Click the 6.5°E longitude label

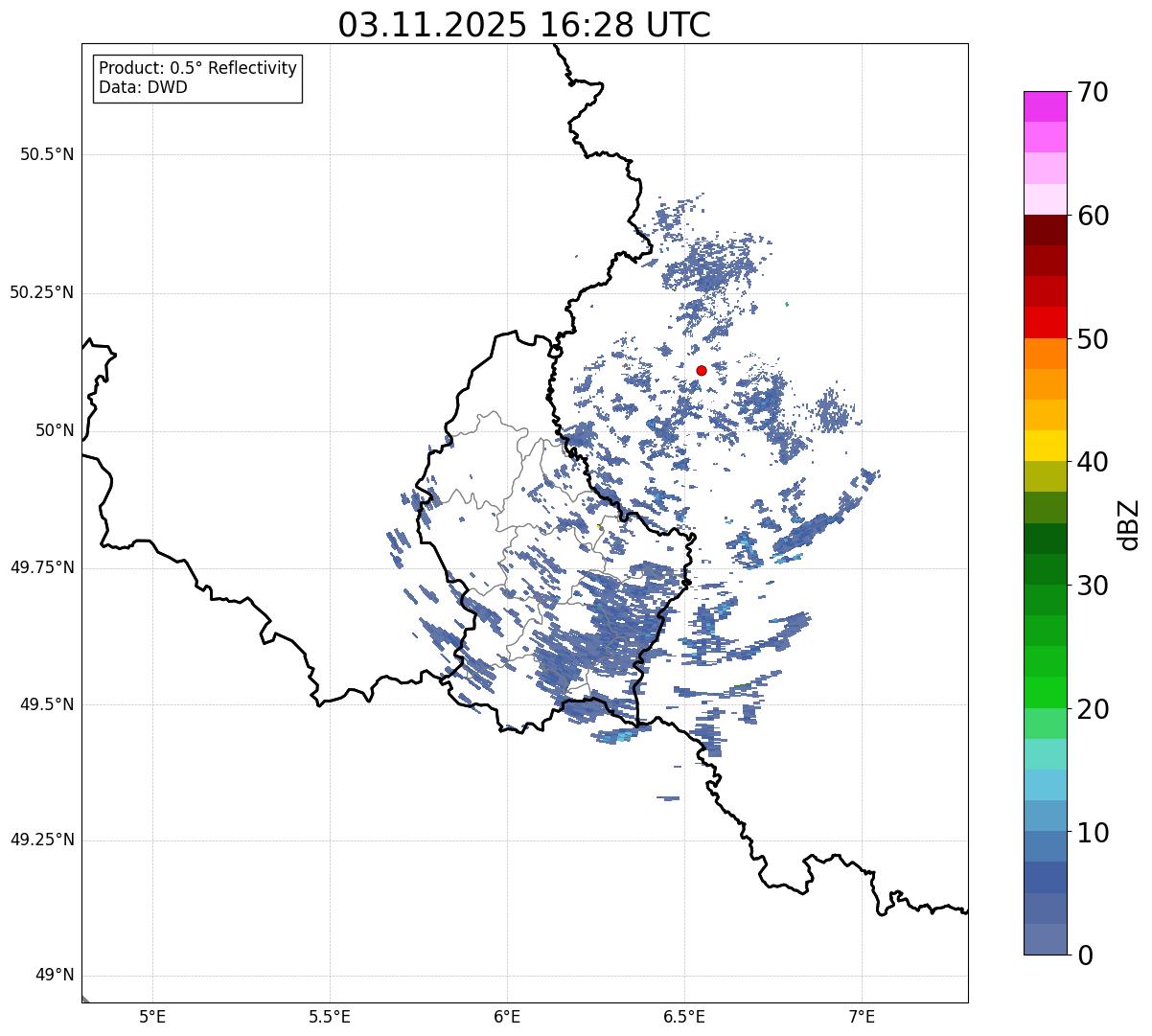tap(684, 1016)
